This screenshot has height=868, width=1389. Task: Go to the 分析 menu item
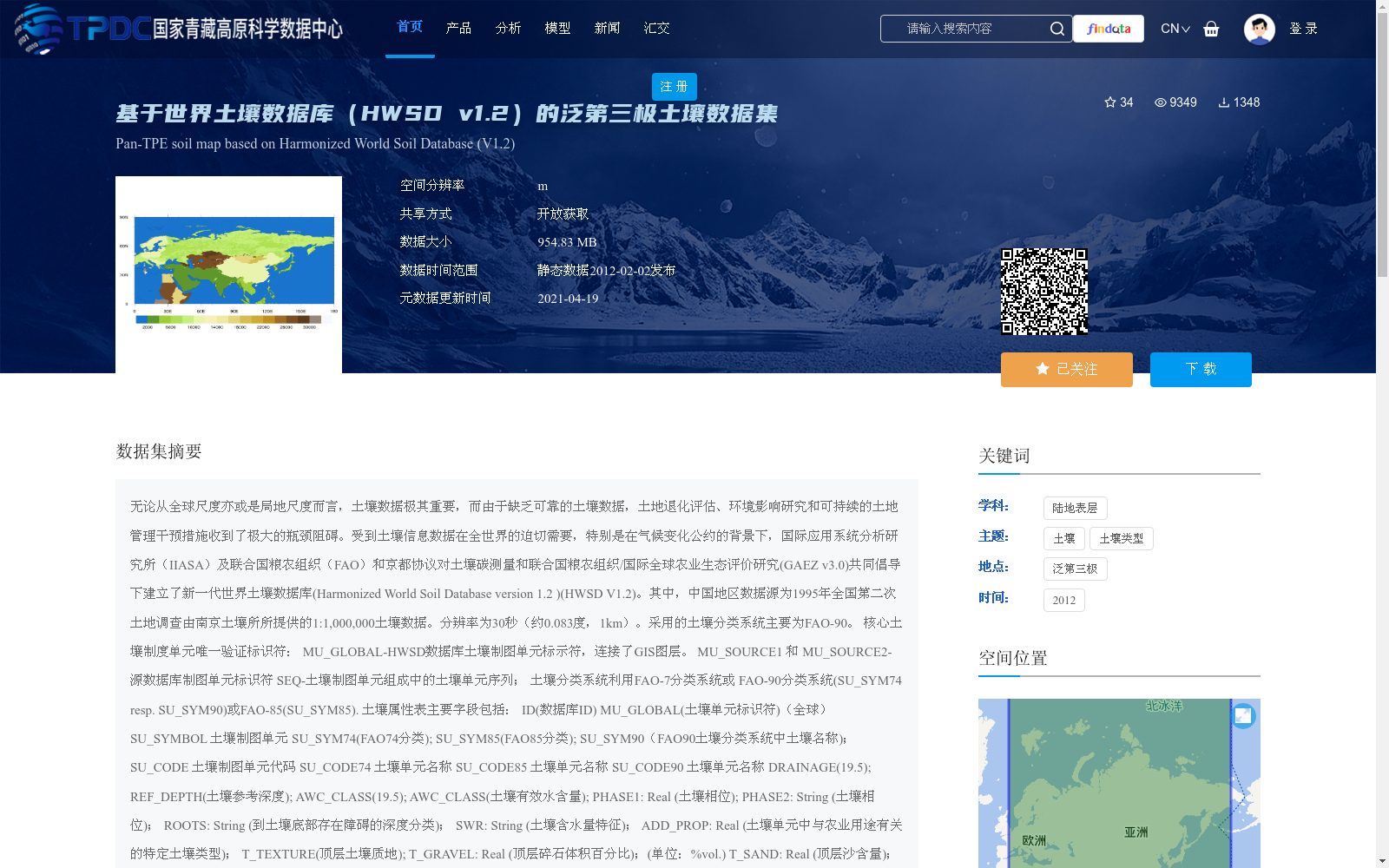tap(508, 28)
